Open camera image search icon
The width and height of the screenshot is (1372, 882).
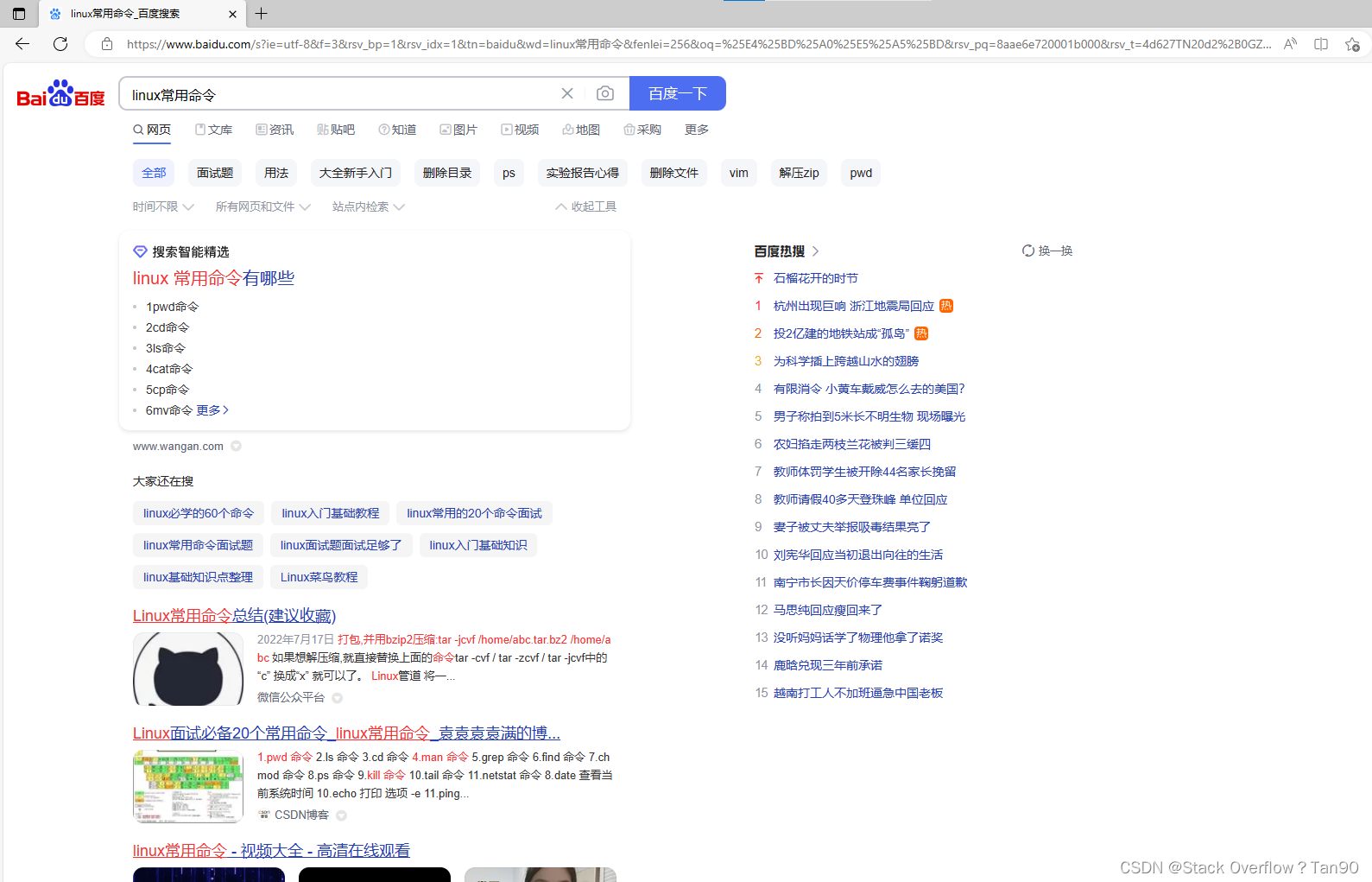point(605,93)
